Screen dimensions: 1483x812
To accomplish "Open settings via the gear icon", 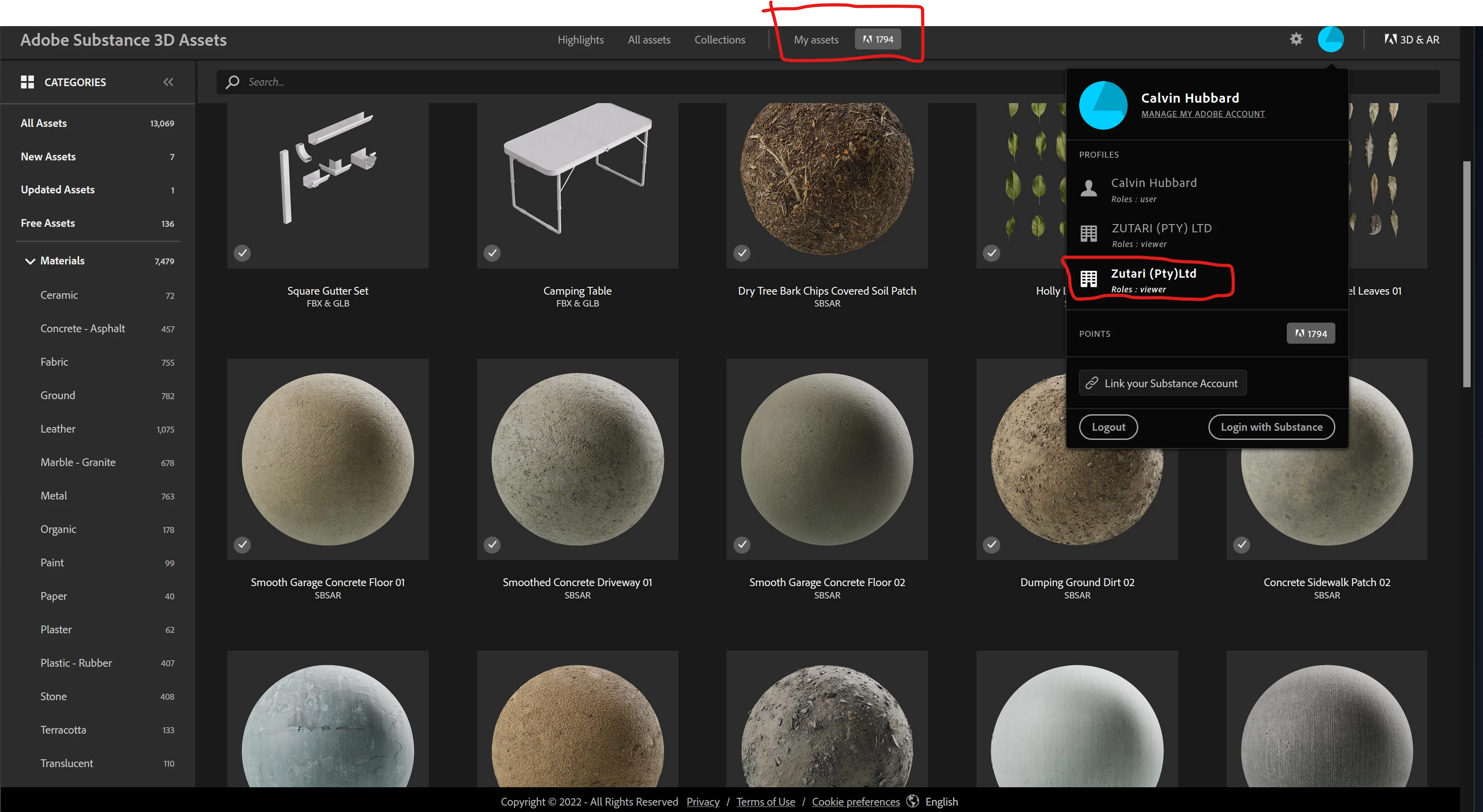I will [1296, 39].
